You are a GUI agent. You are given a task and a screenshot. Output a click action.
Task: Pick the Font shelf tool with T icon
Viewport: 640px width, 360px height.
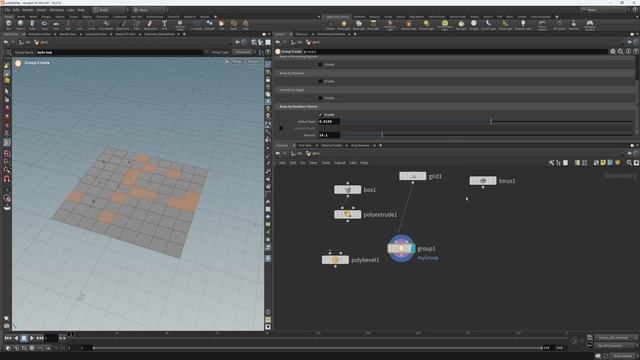click(164, 24)
